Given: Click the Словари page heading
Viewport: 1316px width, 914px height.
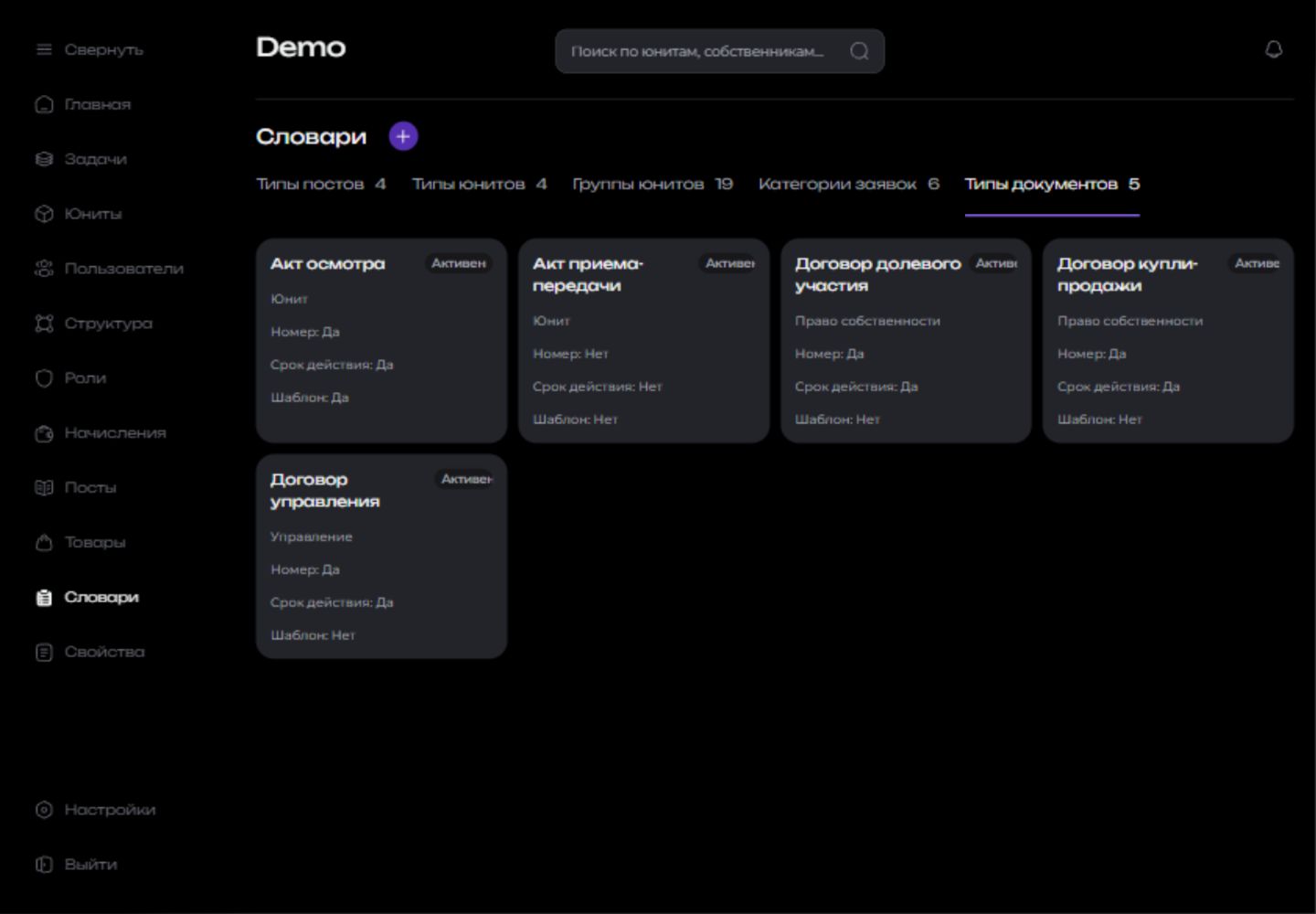Looking at the screenshot, I should coord(311,136).
